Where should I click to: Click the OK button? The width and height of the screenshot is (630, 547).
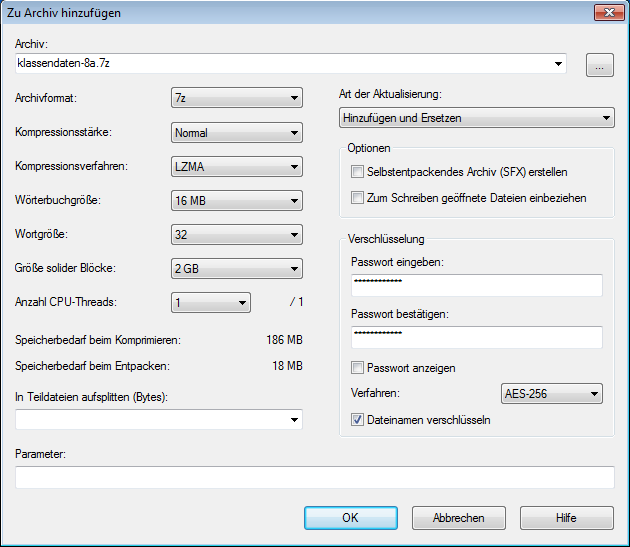coord(350,518)
